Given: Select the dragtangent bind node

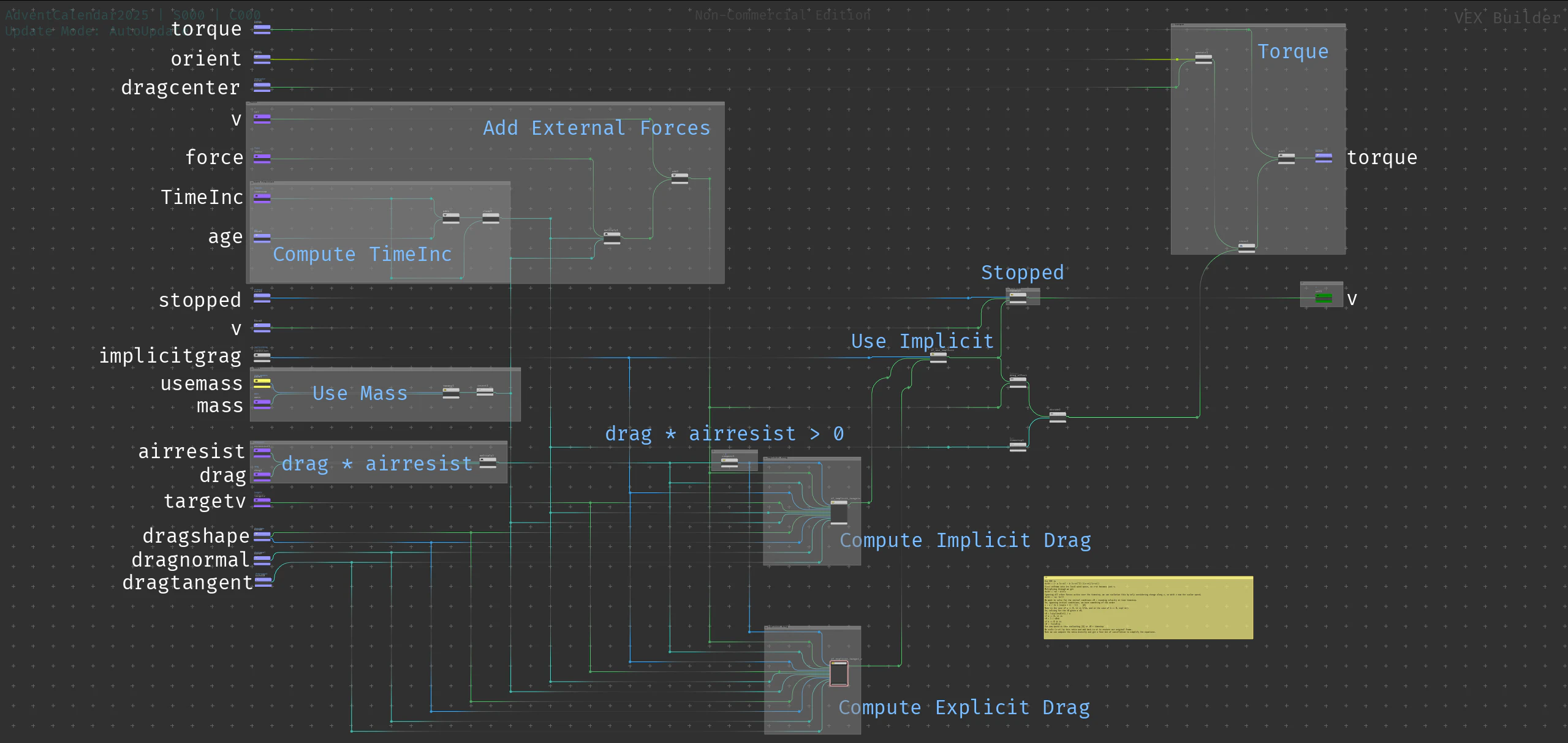Looking at the screenshot, I should (263, 582).
